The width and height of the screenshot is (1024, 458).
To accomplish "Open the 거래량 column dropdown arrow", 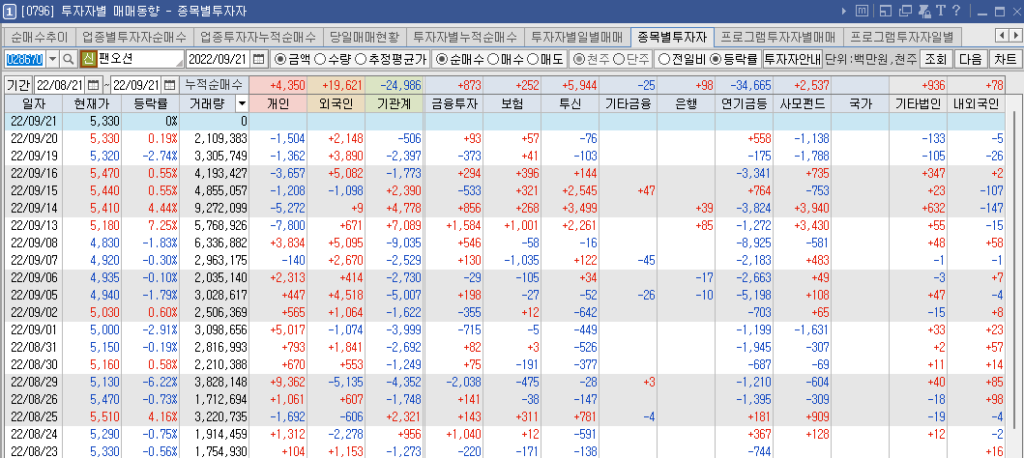I will click(241, 103).
